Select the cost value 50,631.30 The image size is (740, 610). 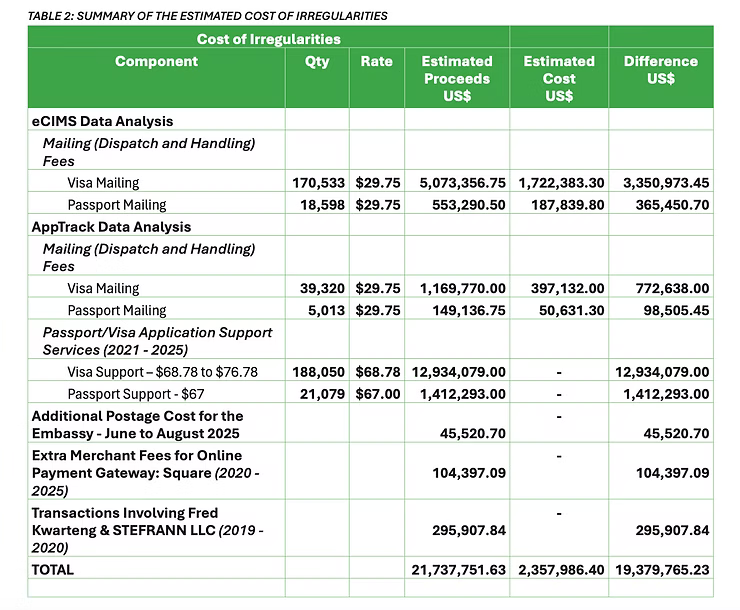pyautogui.click(x=572, y=310)
